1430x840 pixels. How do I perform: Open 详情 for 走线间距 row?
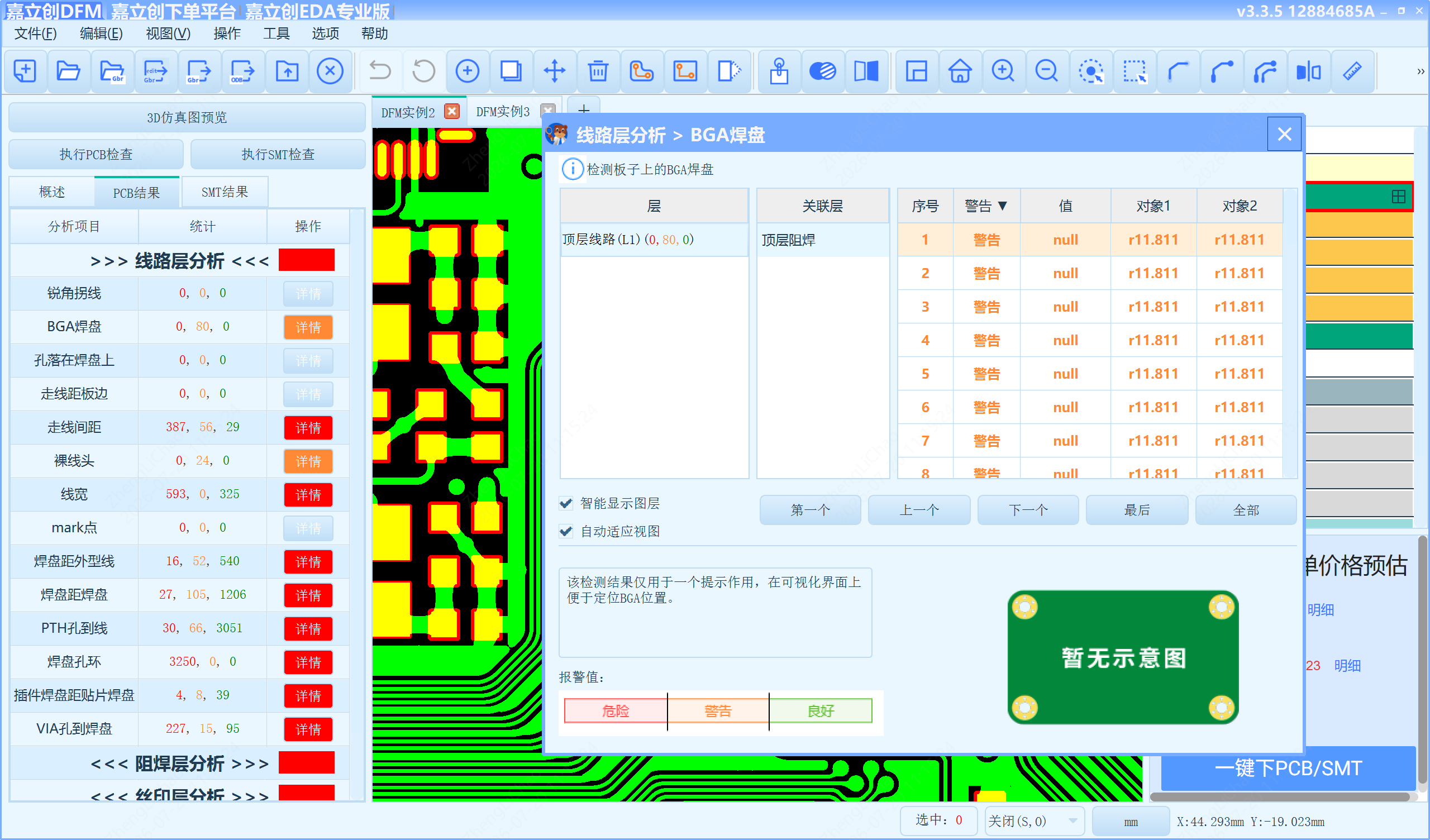click(x=308, y=427)
